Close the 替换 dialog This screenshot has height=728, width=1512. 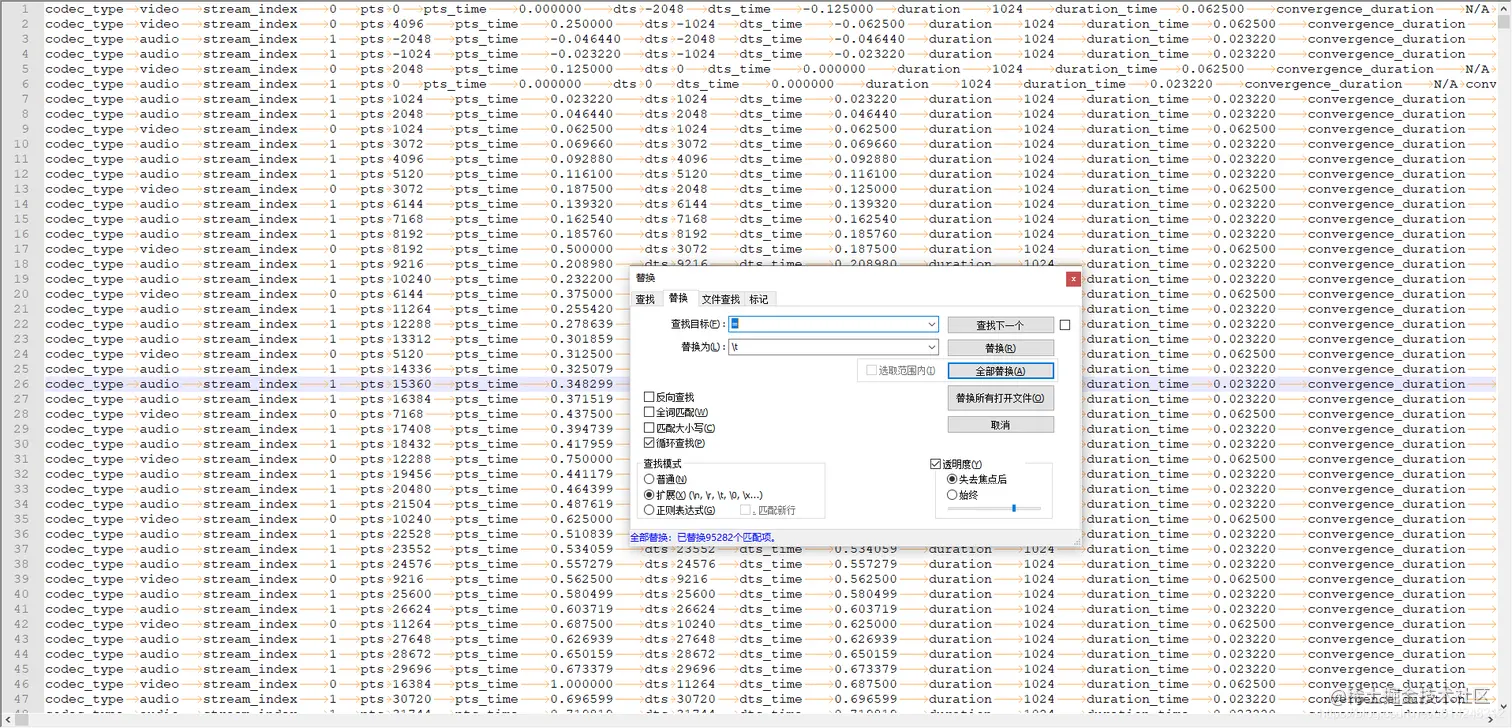pos(1073,279)
